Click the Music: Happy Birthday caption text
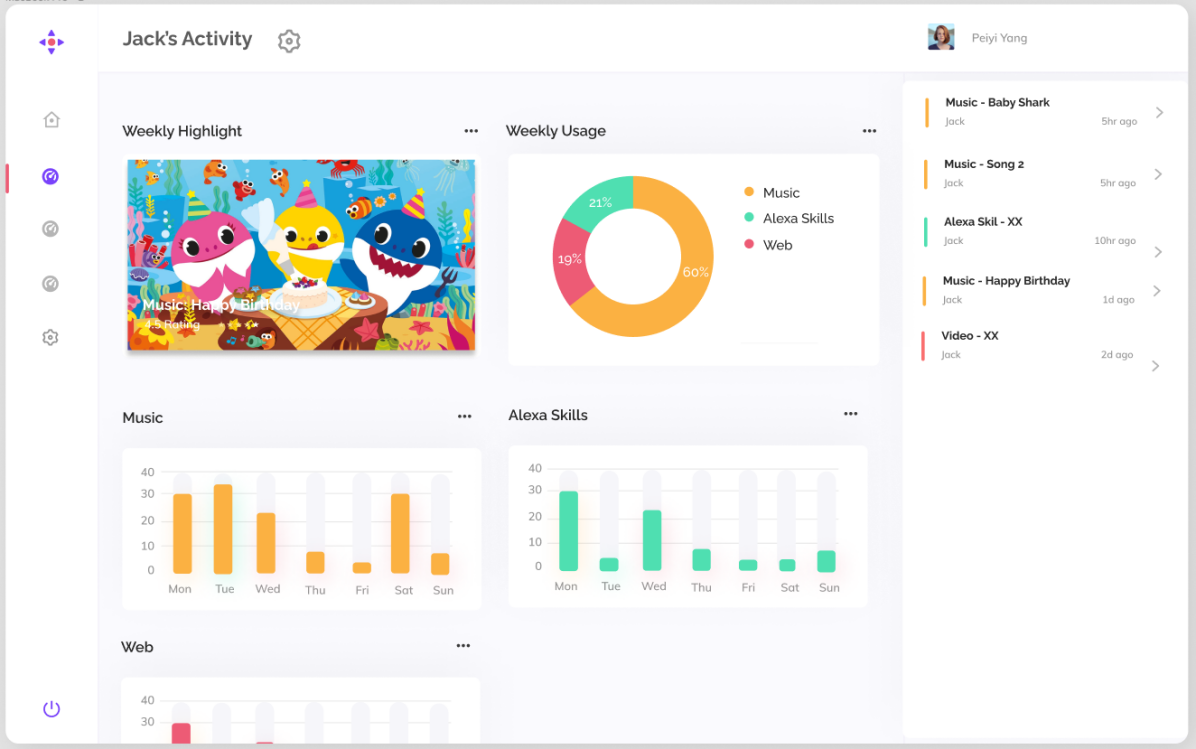 (220, 305)
